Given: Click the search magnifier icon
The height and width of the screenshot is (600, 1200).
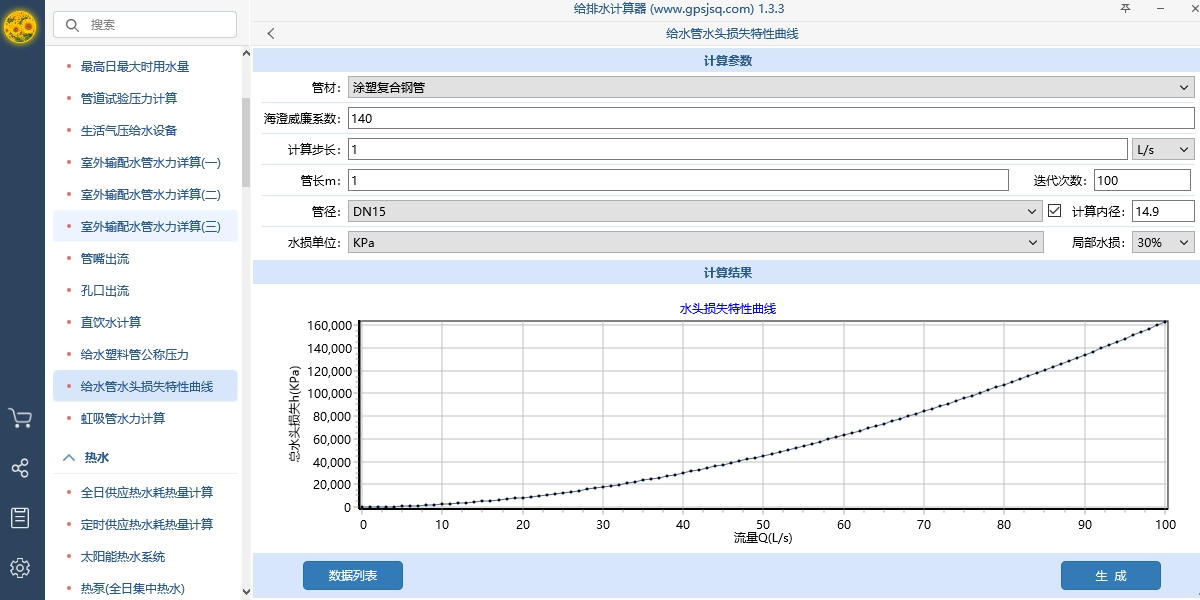Looking at the screenshot, I should pyautogui.click(x=72, y=24).
